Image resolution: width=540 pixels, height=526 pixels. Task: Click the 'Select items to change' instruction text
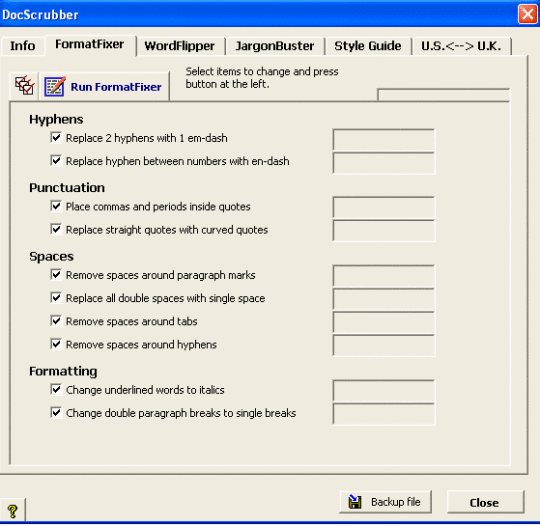point(262,78)
